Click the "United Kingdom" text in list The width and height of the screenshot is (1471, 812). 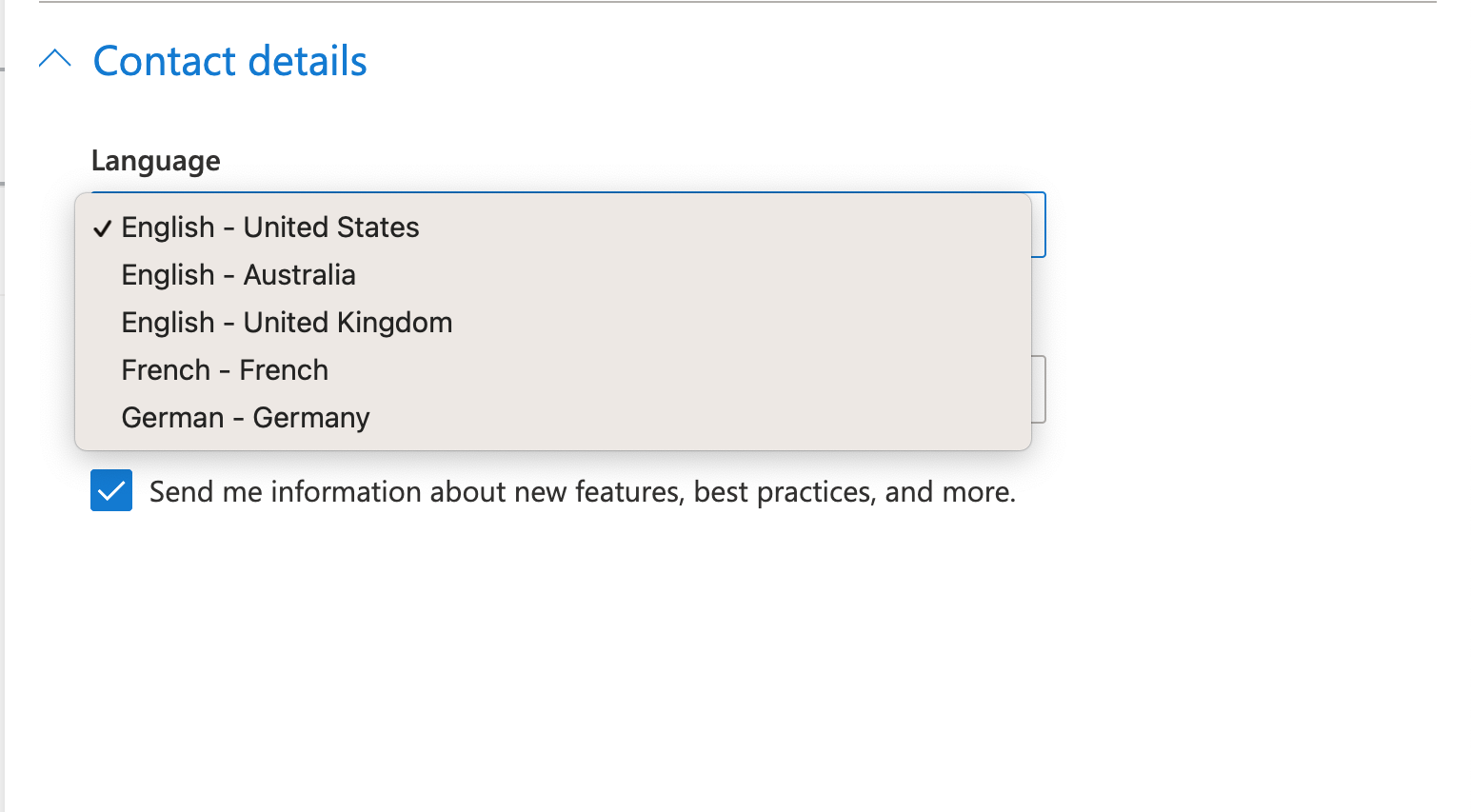[348, 323]
